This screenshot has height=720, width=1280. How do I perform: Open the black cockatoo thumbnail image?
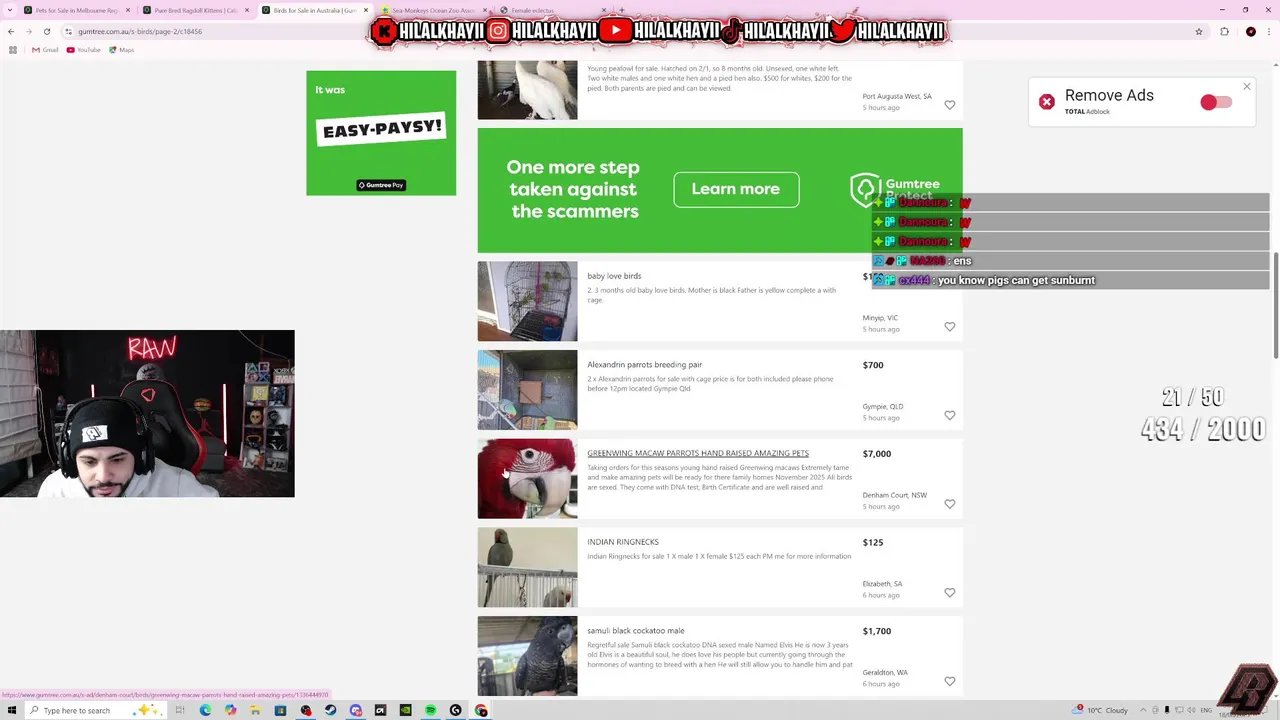point(527,656)
